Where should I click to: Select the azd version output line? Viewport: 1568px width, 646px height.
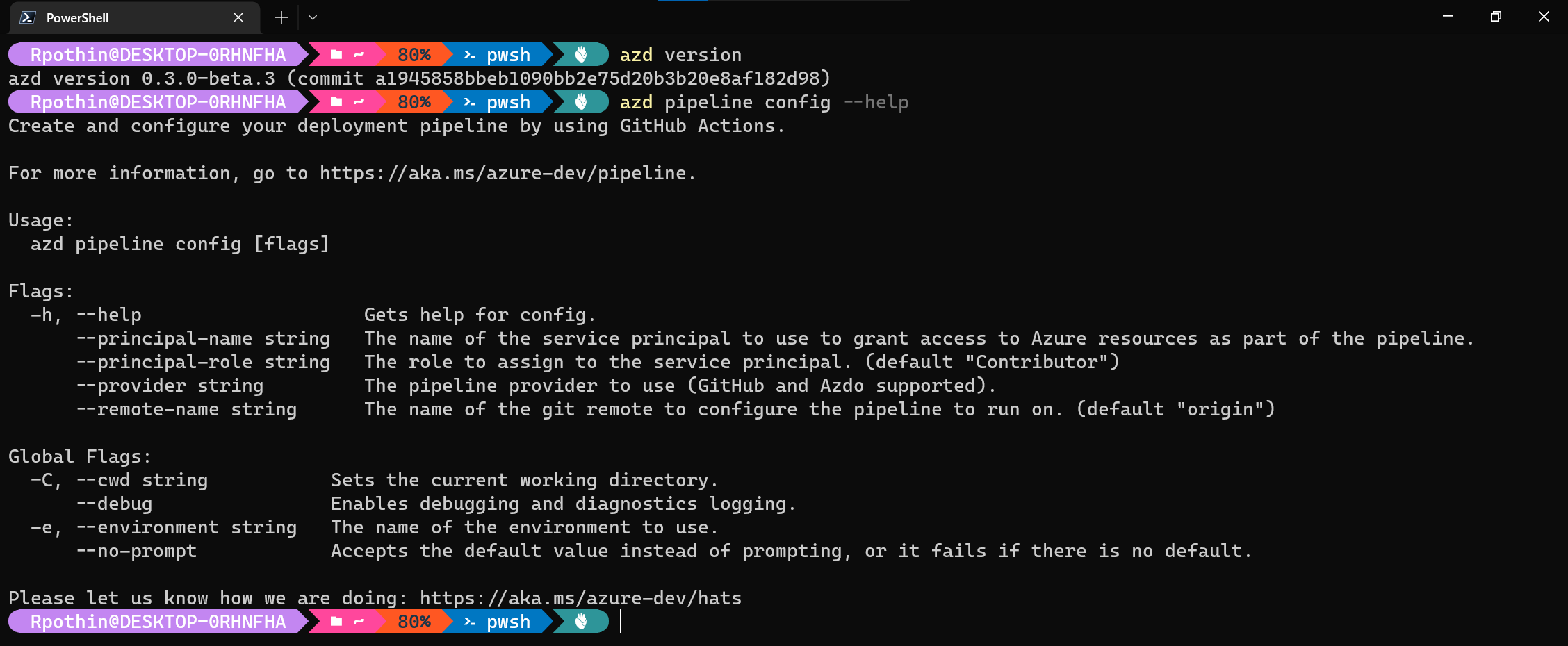tap(418, 78)
